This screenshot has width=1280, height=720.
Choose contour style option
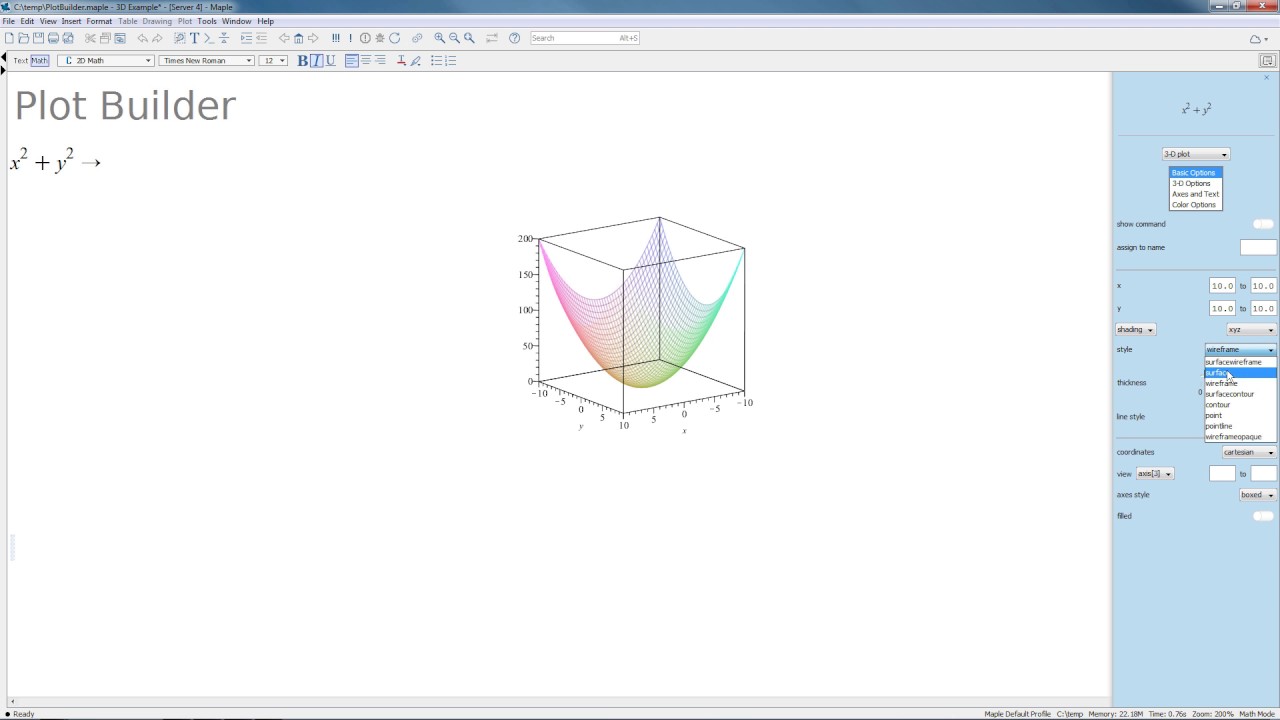click(1240, 405)
